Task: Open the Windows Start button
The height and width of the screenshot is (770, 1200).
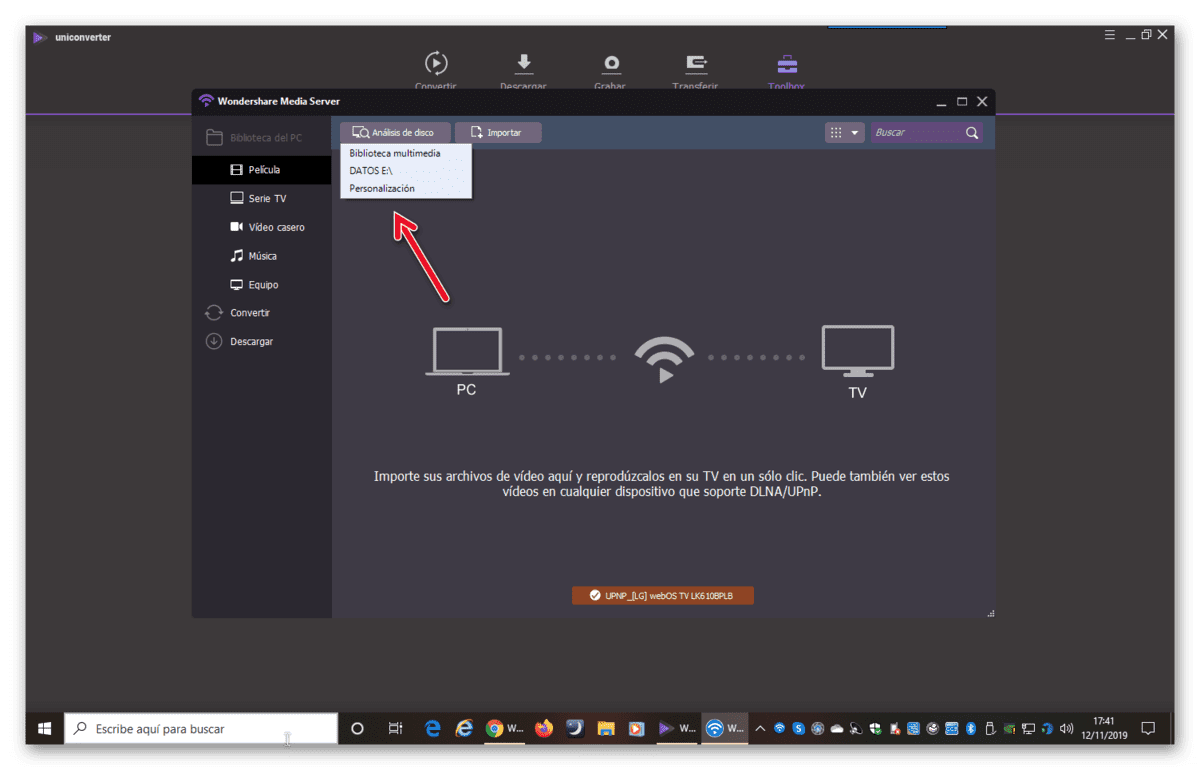Action: tap(45, 729)
